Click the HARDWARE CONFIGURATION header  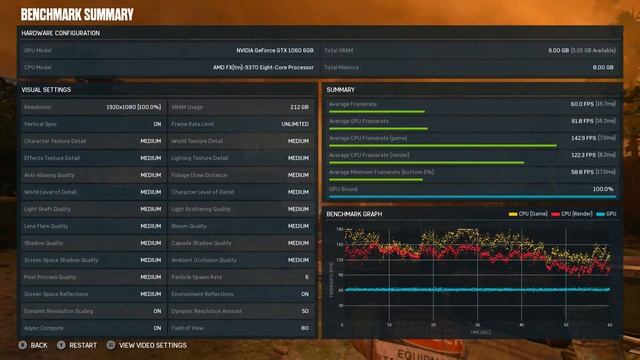[x=60, y=33]
